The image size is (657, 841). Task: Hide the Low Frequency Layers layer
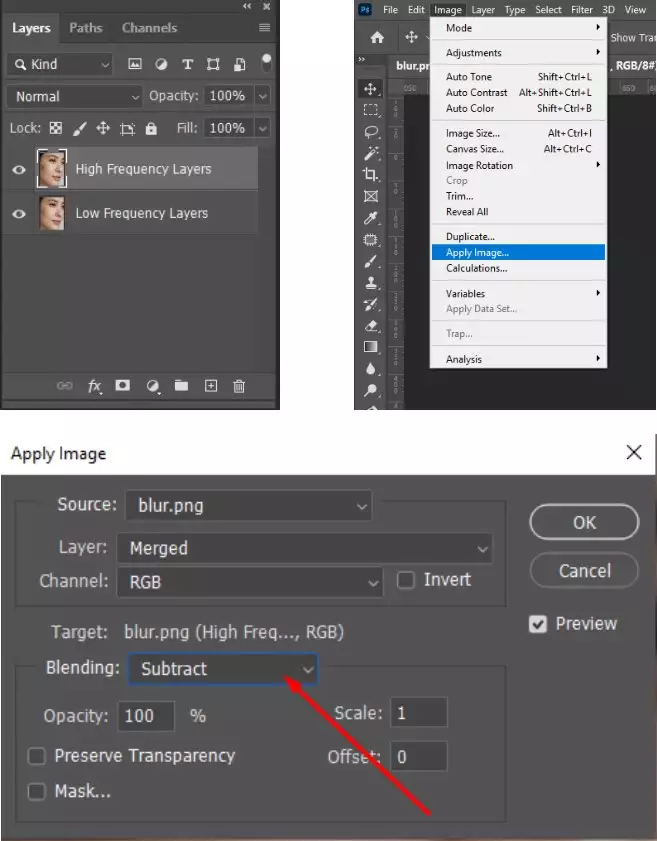(19, 214)
